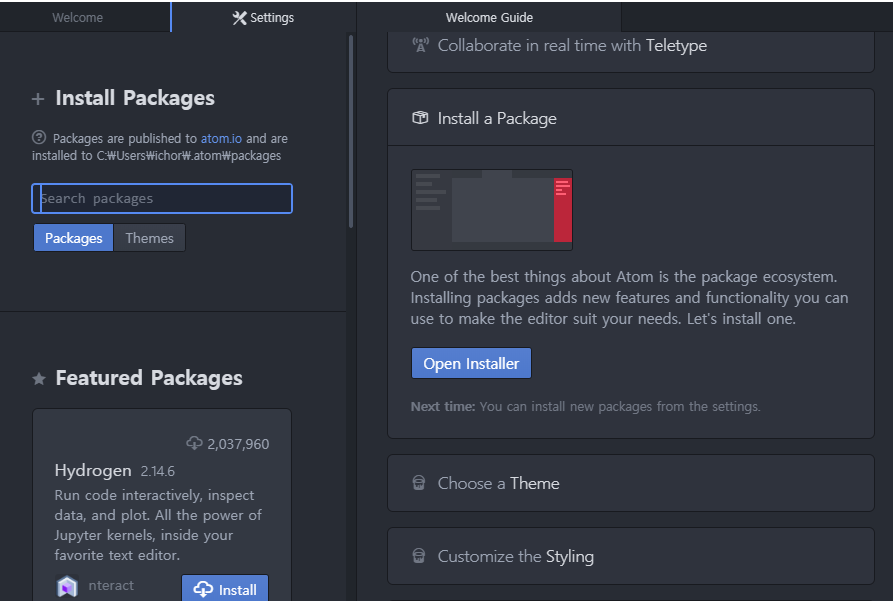Install the Hydrogen package

(225, 588)
